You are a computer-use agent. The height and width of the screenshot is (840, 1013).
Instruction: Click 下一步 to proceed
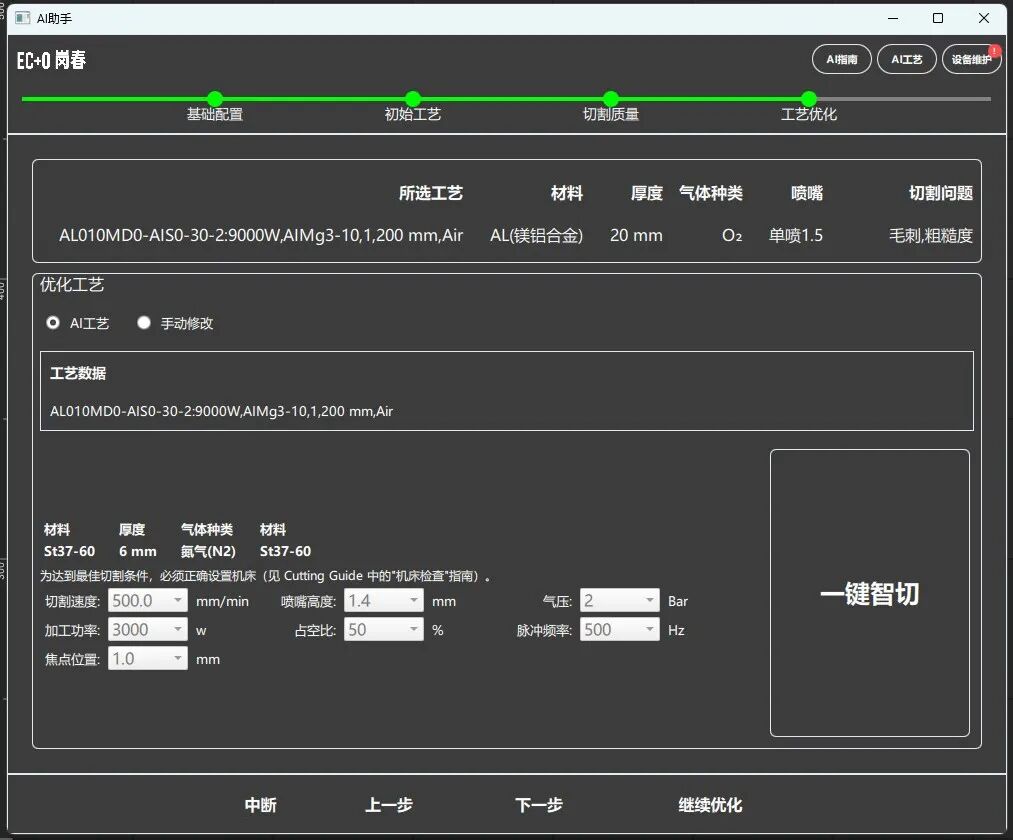(539, 804)
